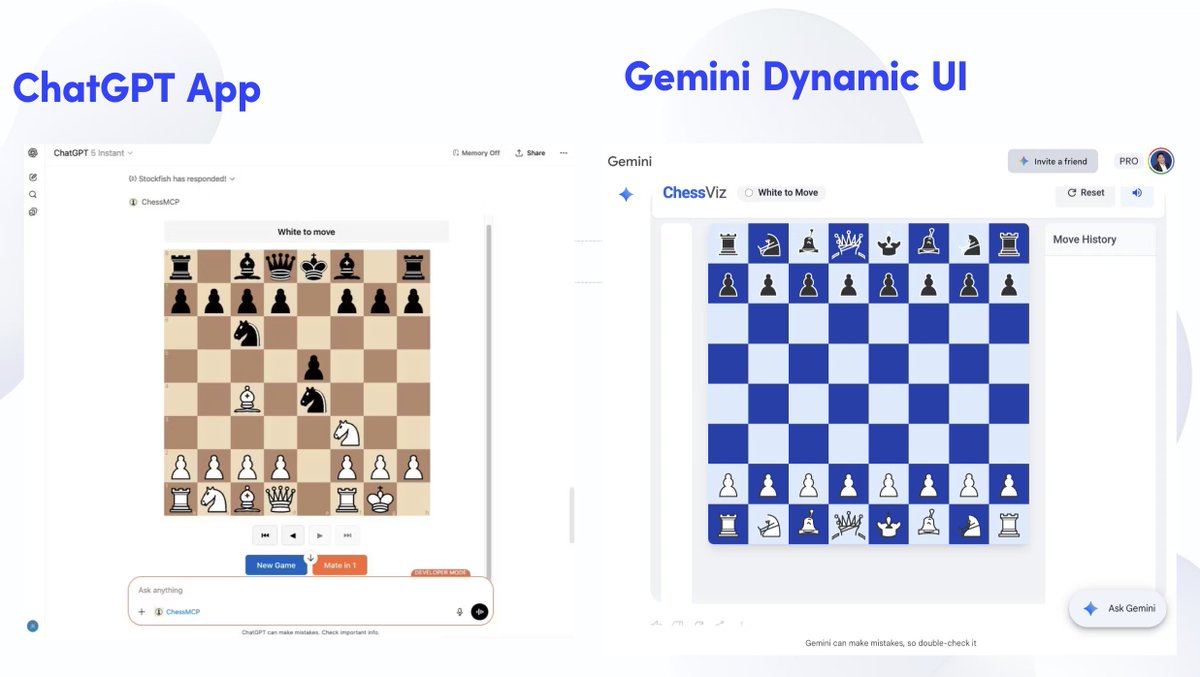The image size is (1200, 677).
Task: Open the ChatGPT model selector dropdown
Action: click(93, 153)
